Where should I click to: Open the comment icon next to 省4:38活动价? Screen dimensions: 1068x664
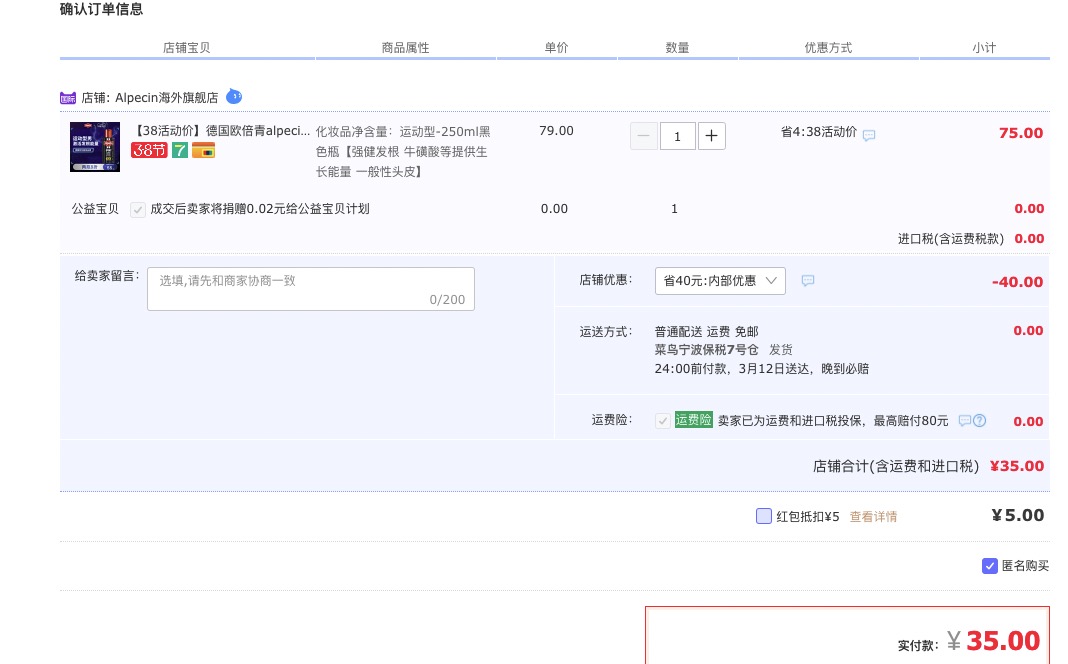pyautogui.click(x=869, y=136)
